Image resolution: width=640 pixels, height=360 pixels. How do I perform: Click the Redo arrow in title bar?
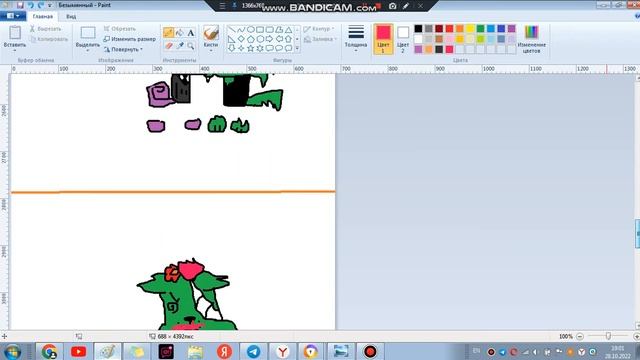[x=40, y=5]
